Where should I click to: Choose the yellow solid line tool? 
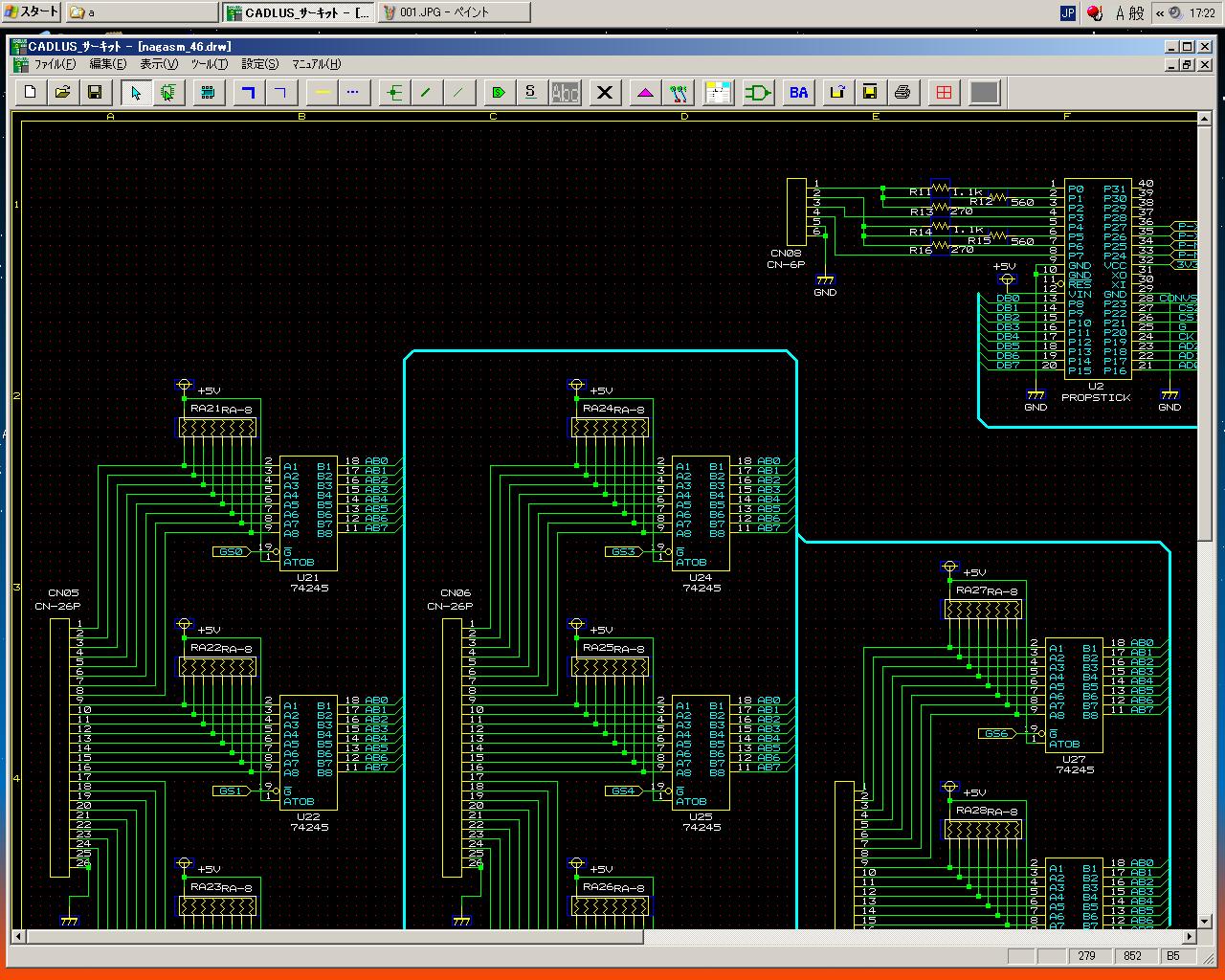pyautogui.click(x=323, y=92)
